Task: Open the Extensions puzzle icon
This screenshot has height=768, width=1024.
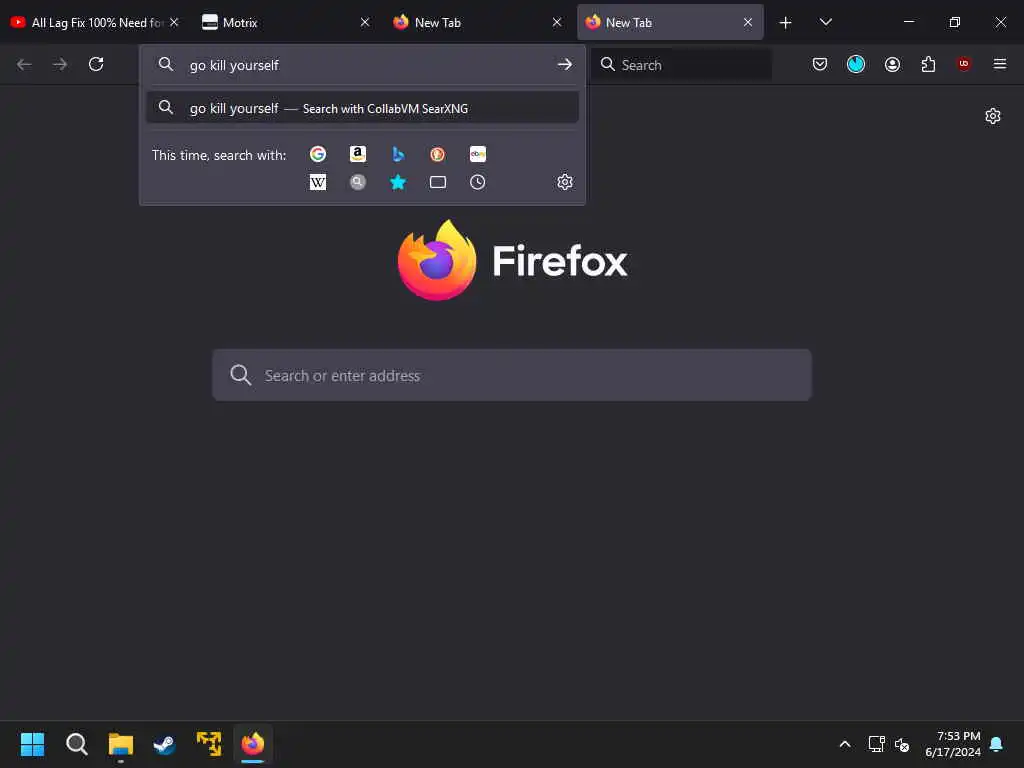Action: point(928,64)
